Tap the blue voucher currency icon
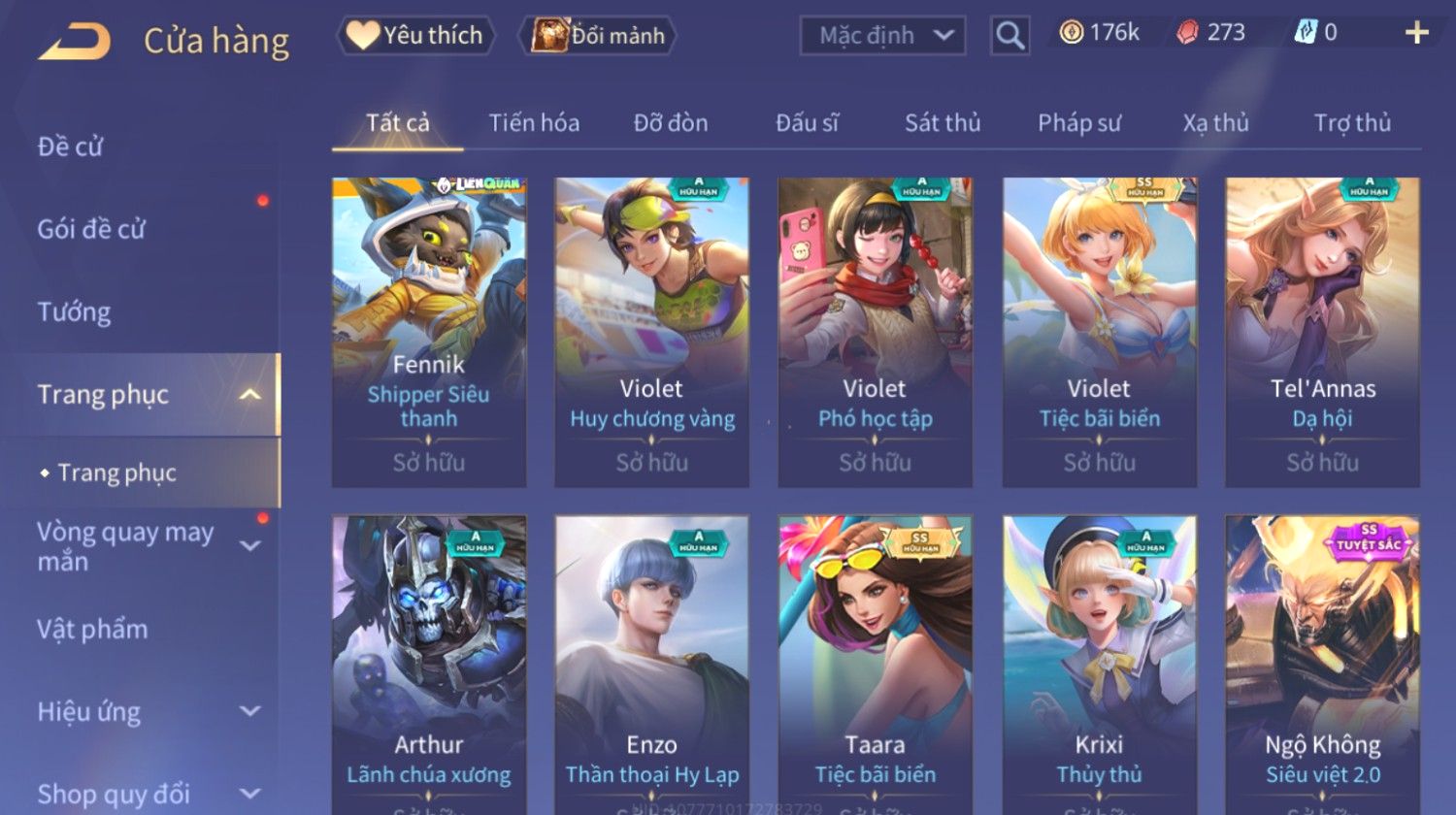1456x815 pixels. point(1305,33)
